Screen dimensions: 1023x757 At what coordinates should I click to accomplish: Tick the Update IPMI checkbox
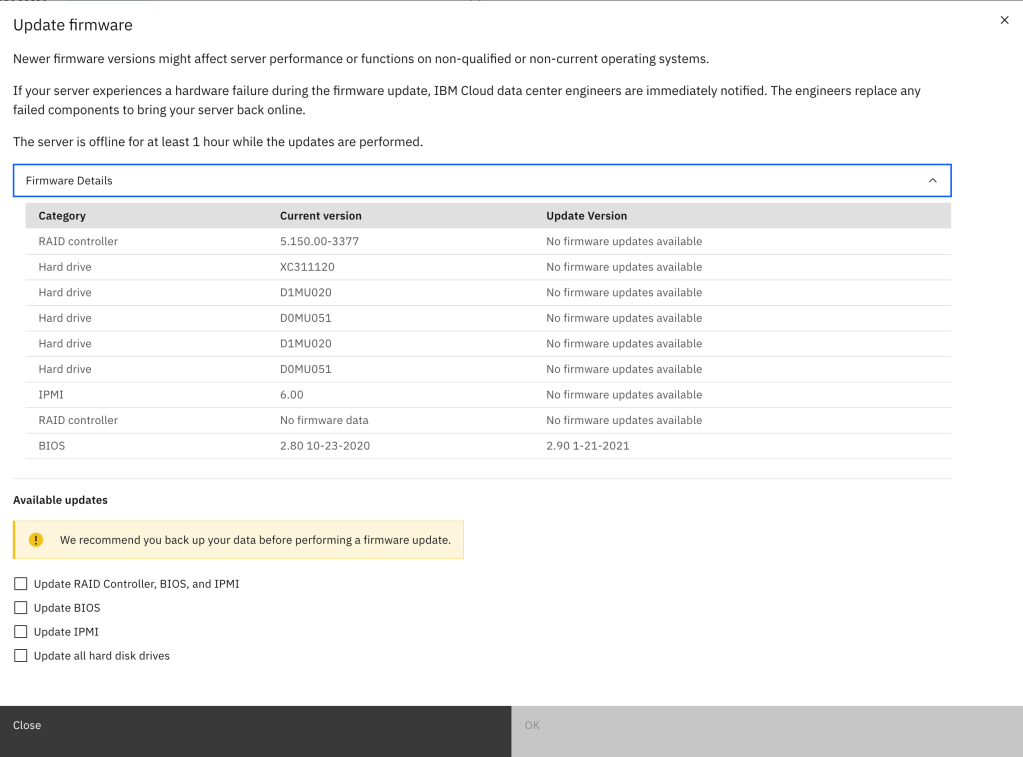pyautogui.click(x=20, y=632)
